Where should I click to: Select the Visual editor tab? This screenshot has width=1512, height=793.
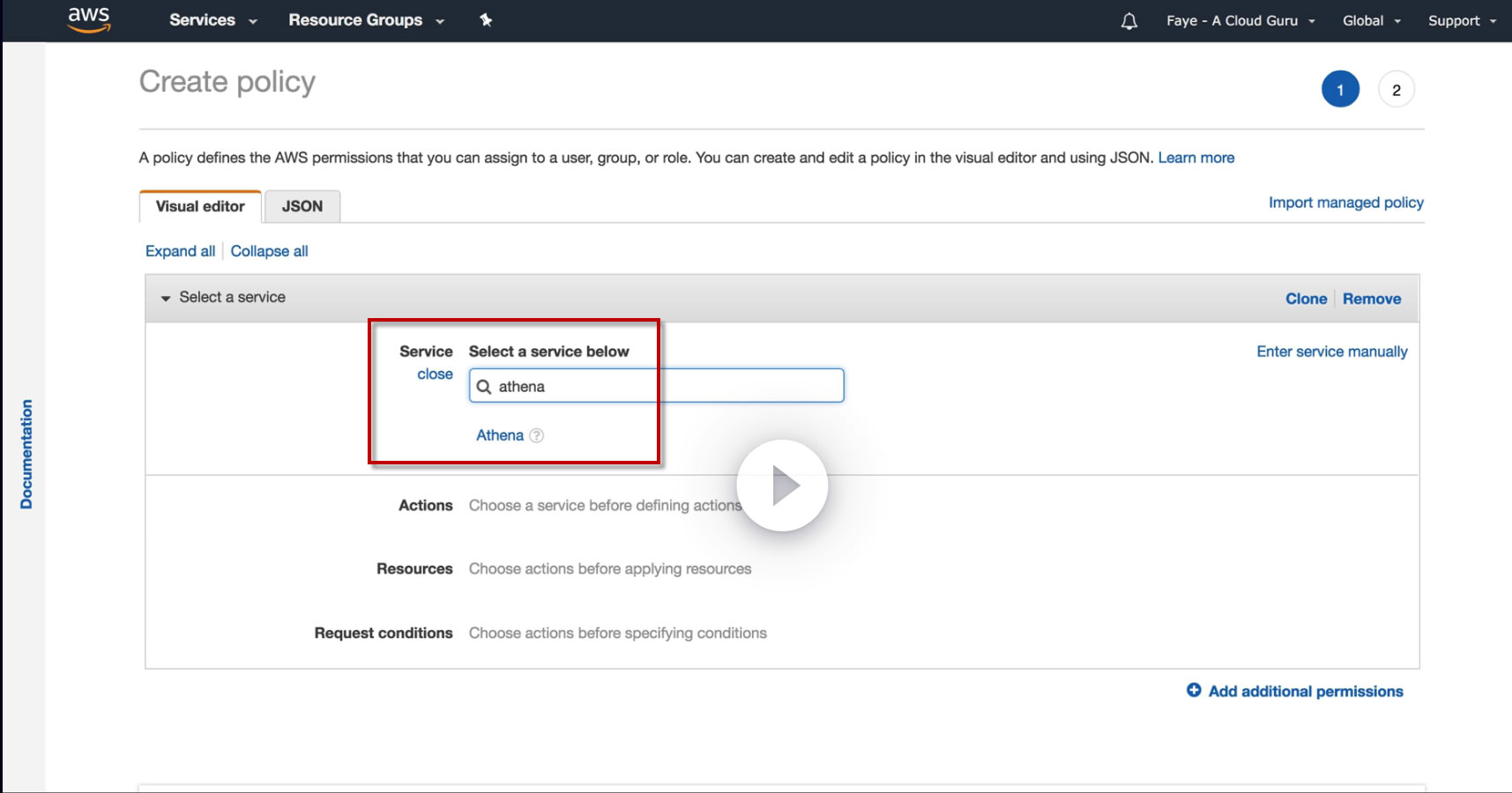point(200,206)
